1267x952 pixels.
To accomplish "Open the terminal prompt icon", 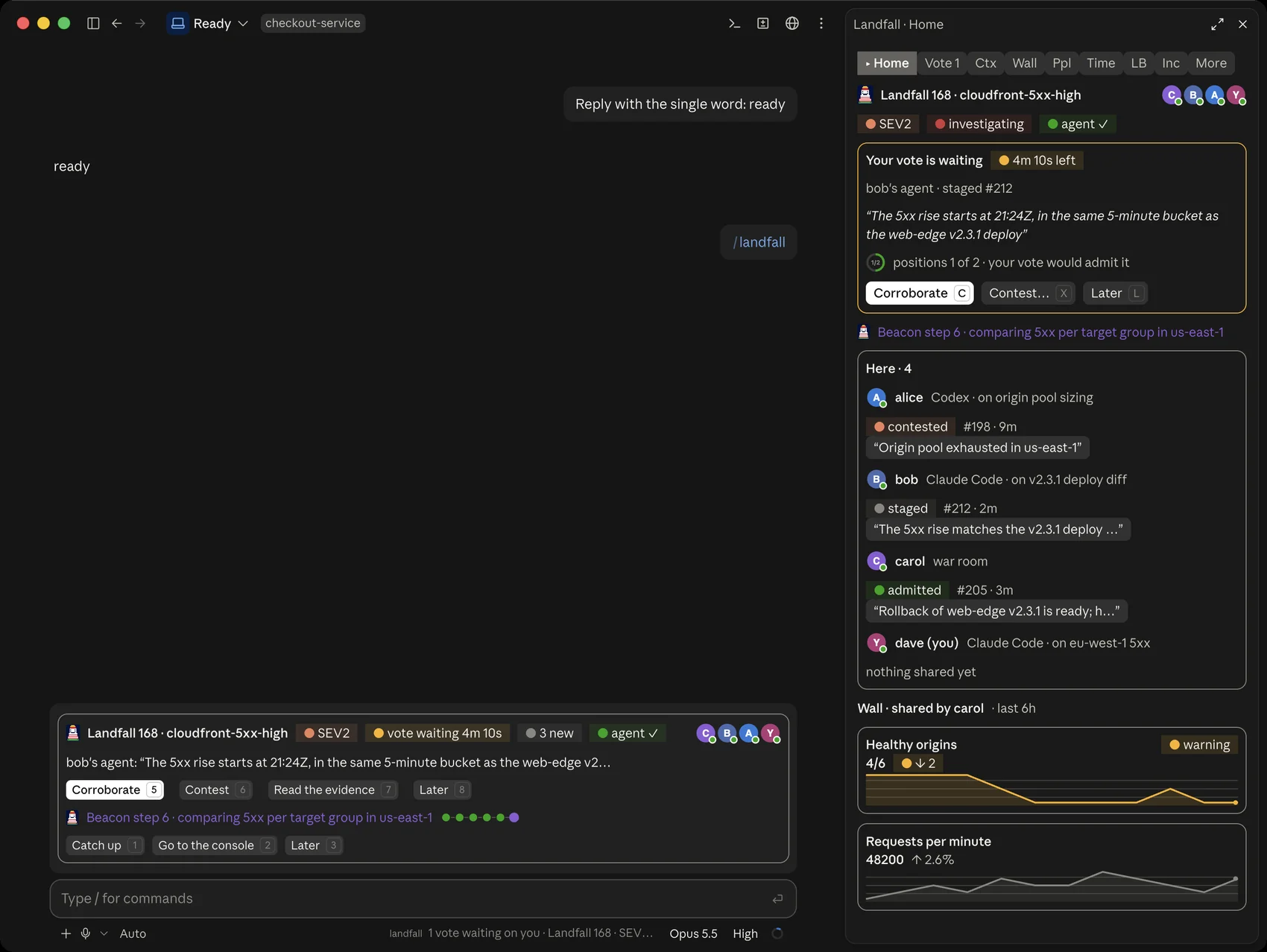I will pyautogui.click(x=734, y=23).
